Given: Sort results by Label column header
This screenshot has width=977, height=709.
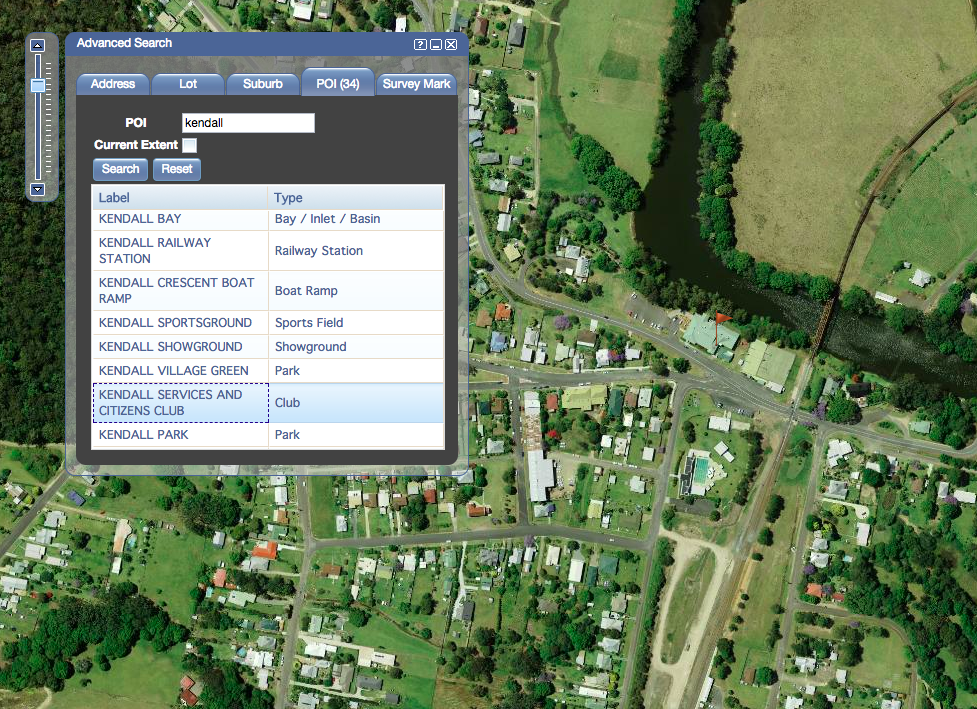Looking at the screenshot, I should [180, 198].
